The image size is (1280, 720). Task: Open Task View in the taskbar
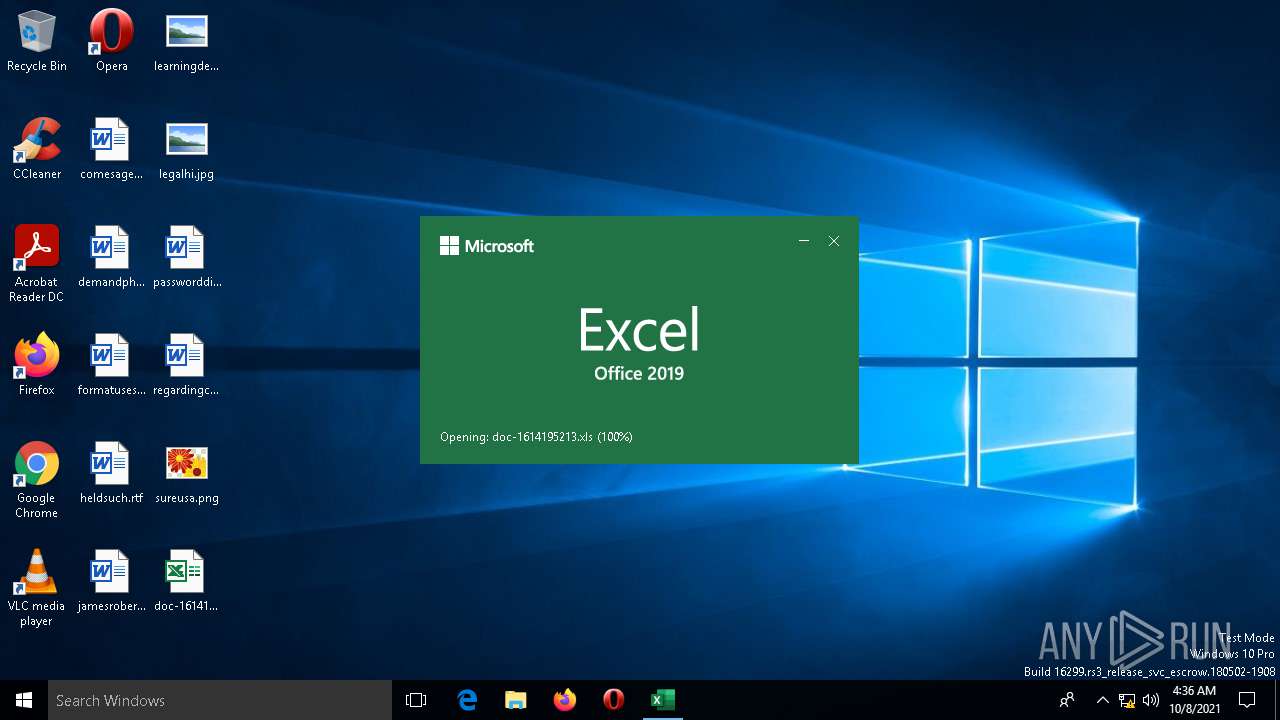point(416,700)
